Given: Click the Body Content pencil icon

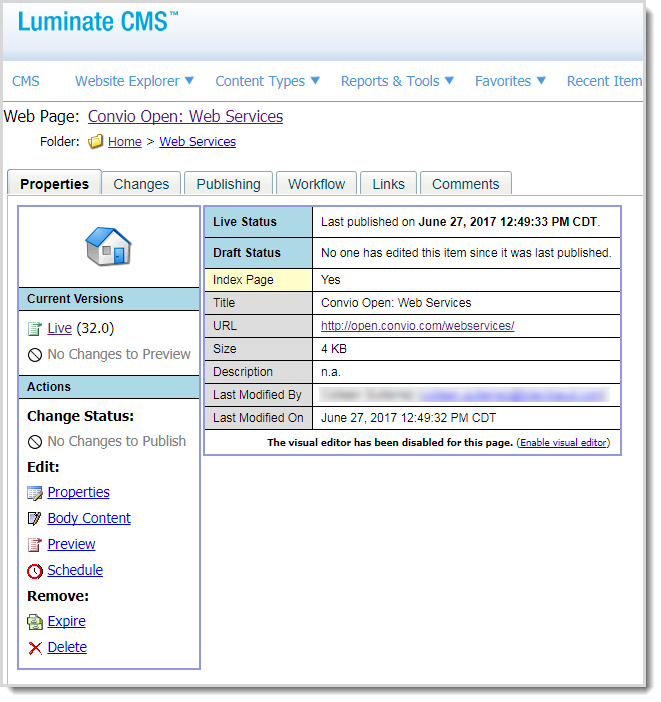Looking at the screenshot, I should 34,519.
